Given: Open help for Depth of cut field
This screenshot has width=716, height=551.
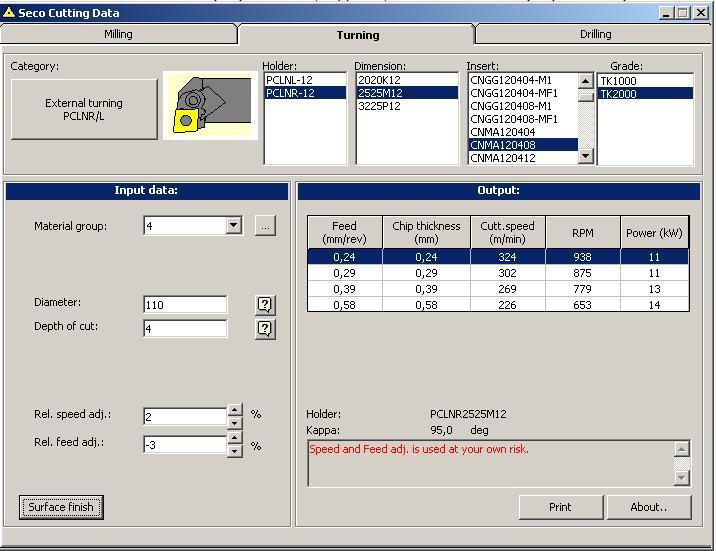Looking at the screenshot, I should (265, 329).
